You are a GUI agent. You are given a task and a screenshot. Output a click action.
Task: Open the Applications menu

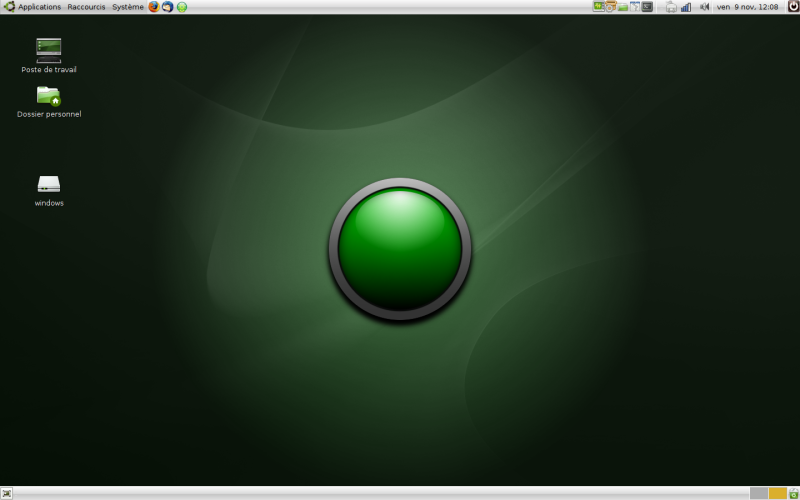pyautogui.click(x=39, y=7)
